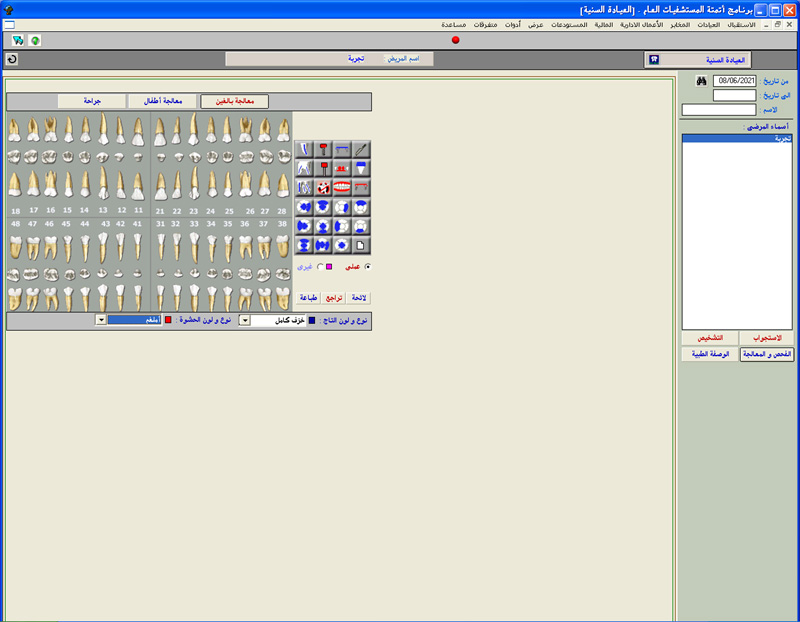Select the blue crown tooth icon
800x622 pixels.
pos(361,168)
